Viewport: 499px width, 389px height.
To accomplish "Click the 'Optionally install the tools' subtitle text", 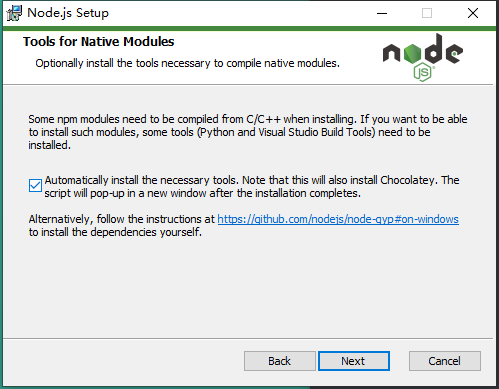I will pyautogui.click(x=188, y=63).
